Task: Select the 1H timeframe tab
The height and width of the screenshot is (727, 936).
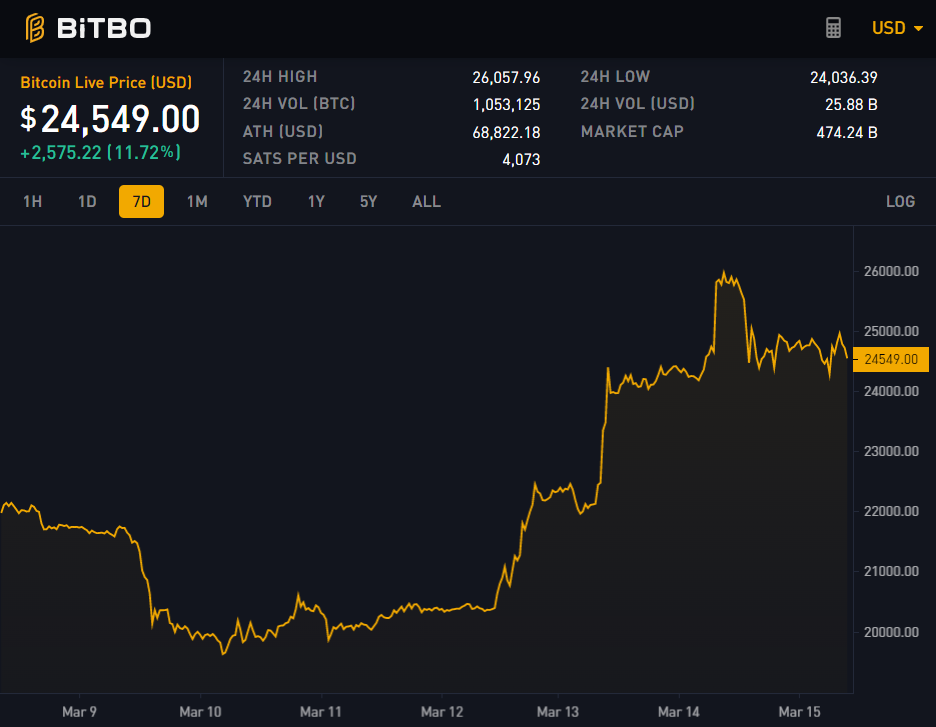Action: click(x=32, y=202)
